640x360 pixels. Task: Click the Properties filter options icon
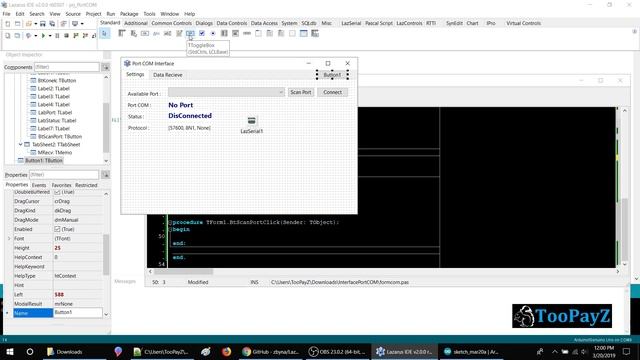(106, 175)
